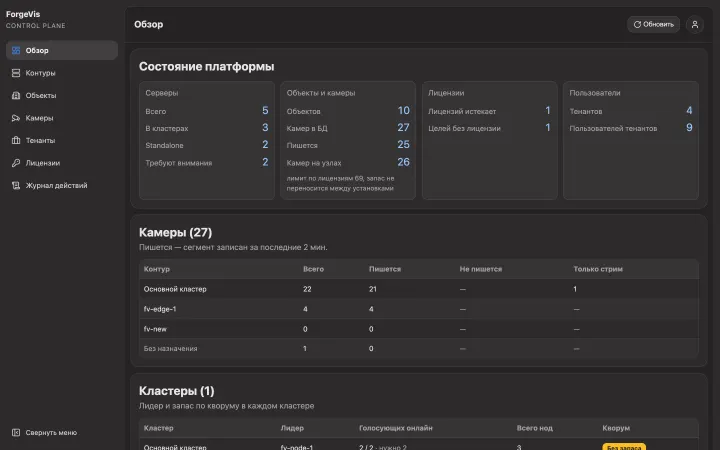Navigate to Камеры in sidebar

(62, 118)
